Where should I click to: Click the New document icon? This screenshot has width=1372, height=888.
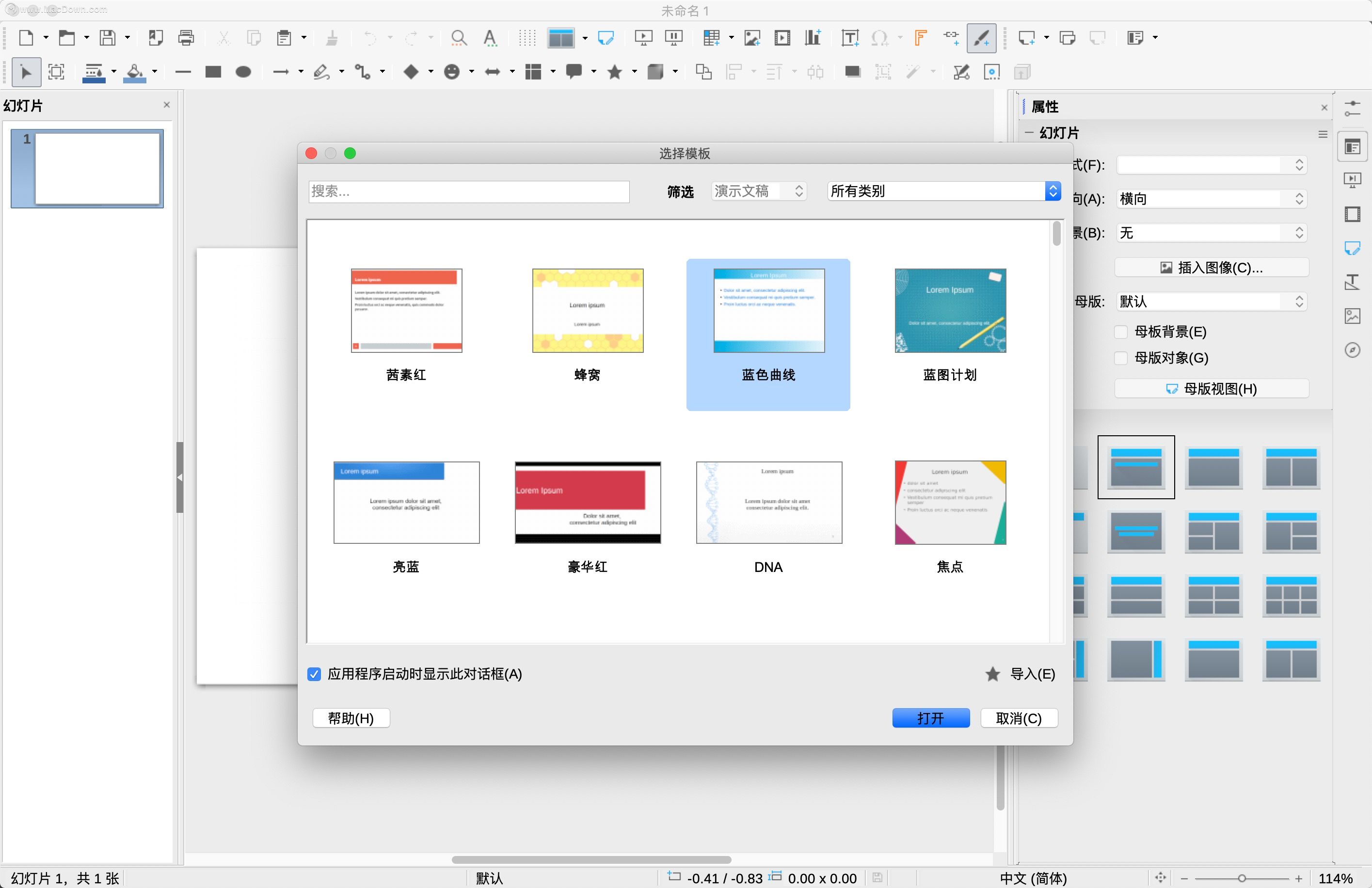(x=26, y=38)
